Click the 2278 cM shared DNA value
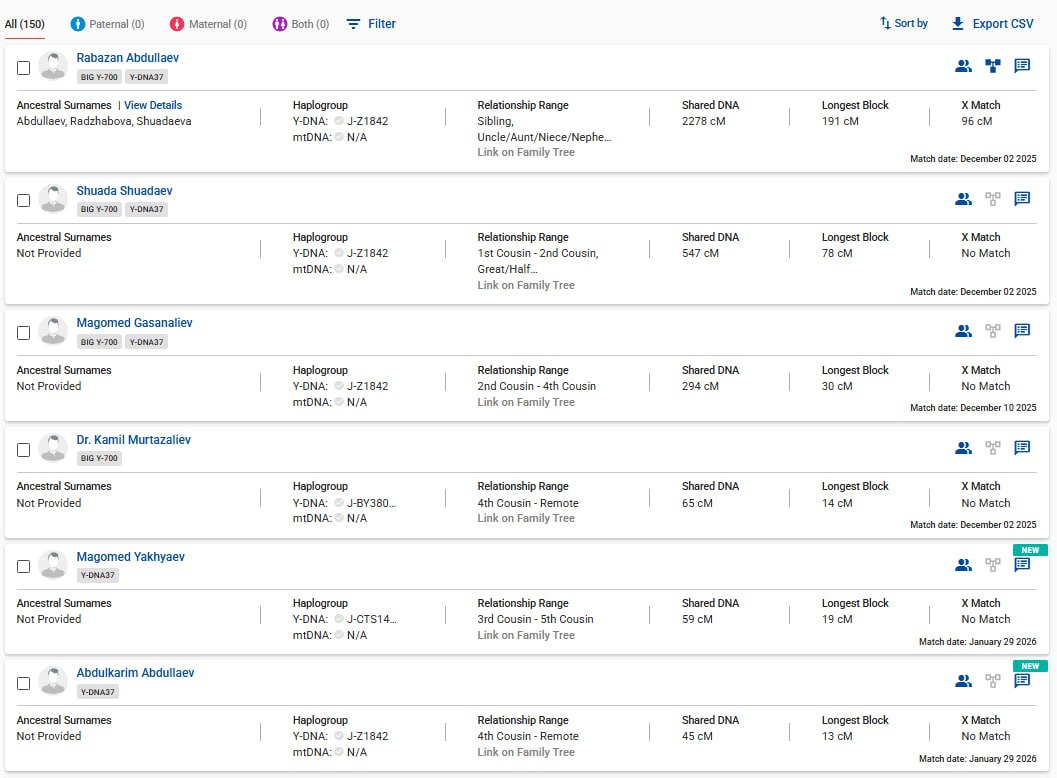This screenshot has height=778, width=1057. click(x=703, y=121)
